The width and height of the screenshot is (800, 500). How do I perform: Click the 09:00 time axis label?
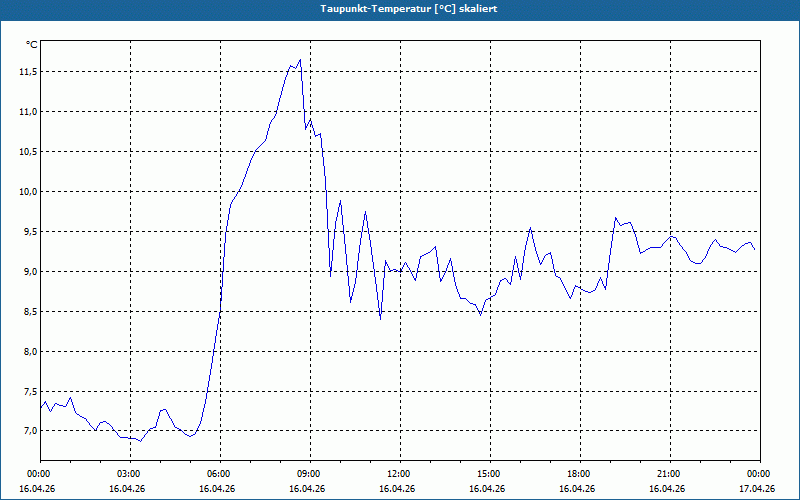coord(308,474)
